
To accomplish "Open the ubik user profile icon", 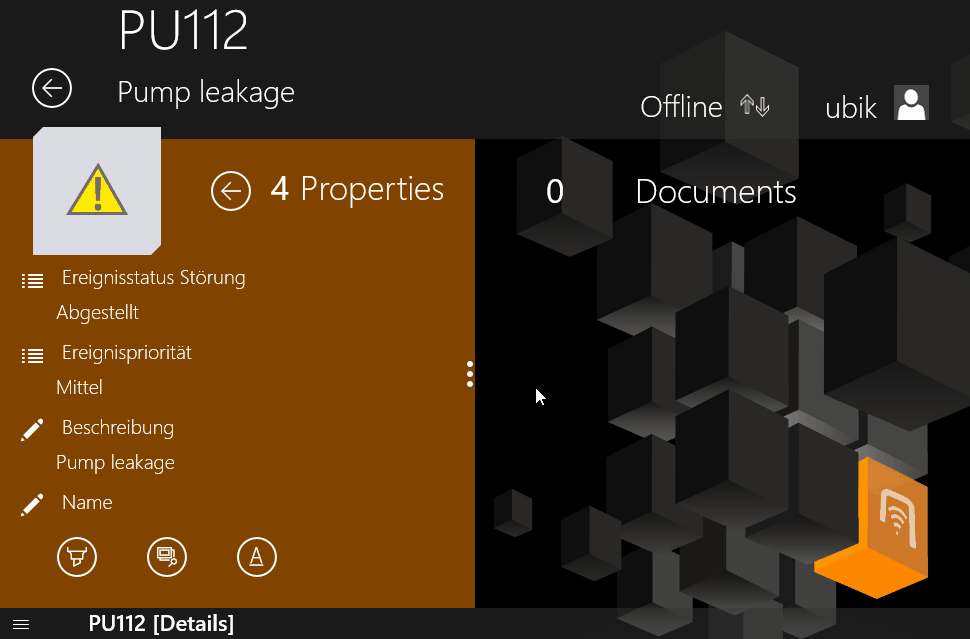I will click(x=911, y=103).
